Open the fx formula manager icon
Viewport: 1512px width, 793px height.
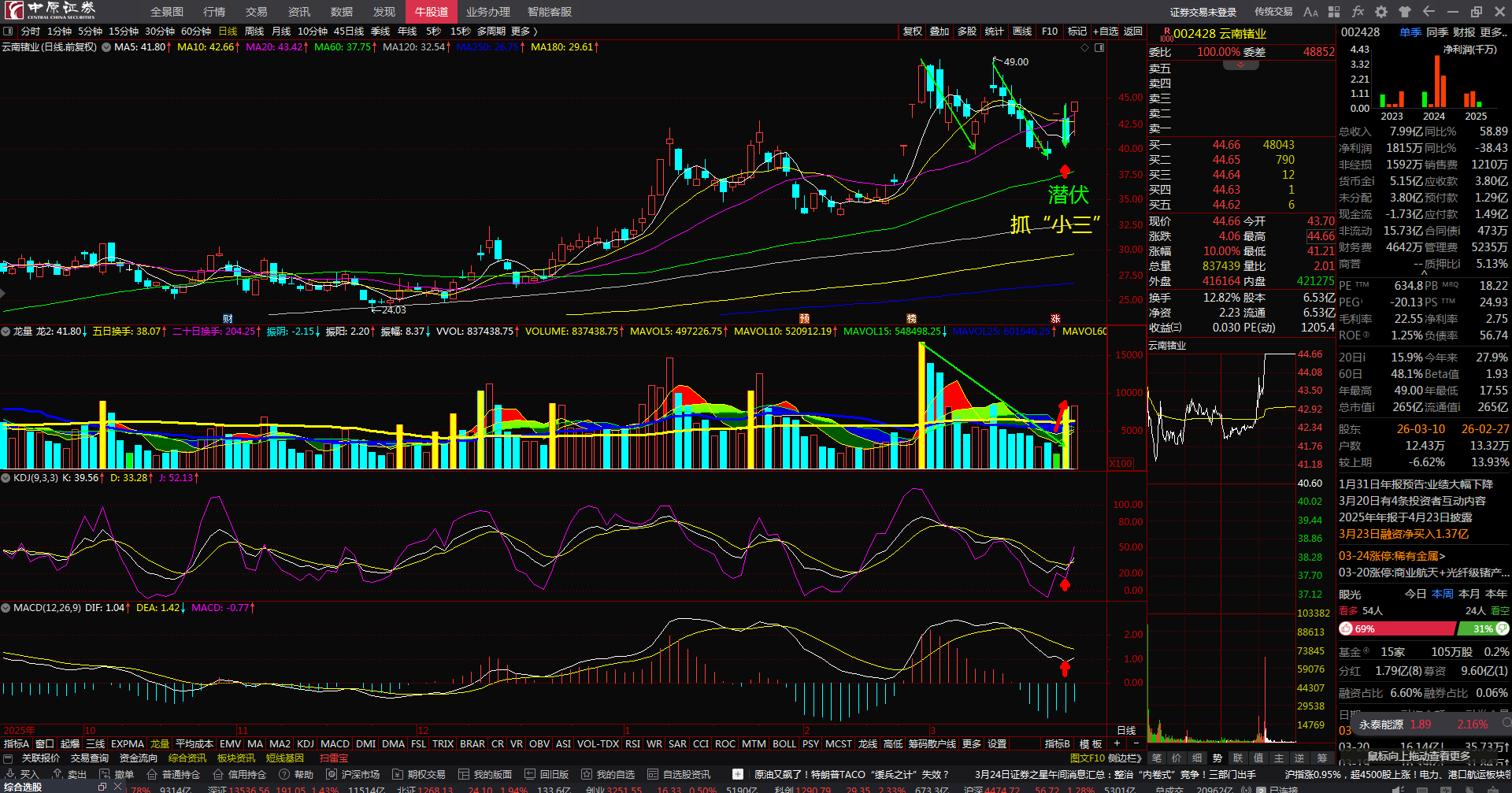click(1358, 12)
